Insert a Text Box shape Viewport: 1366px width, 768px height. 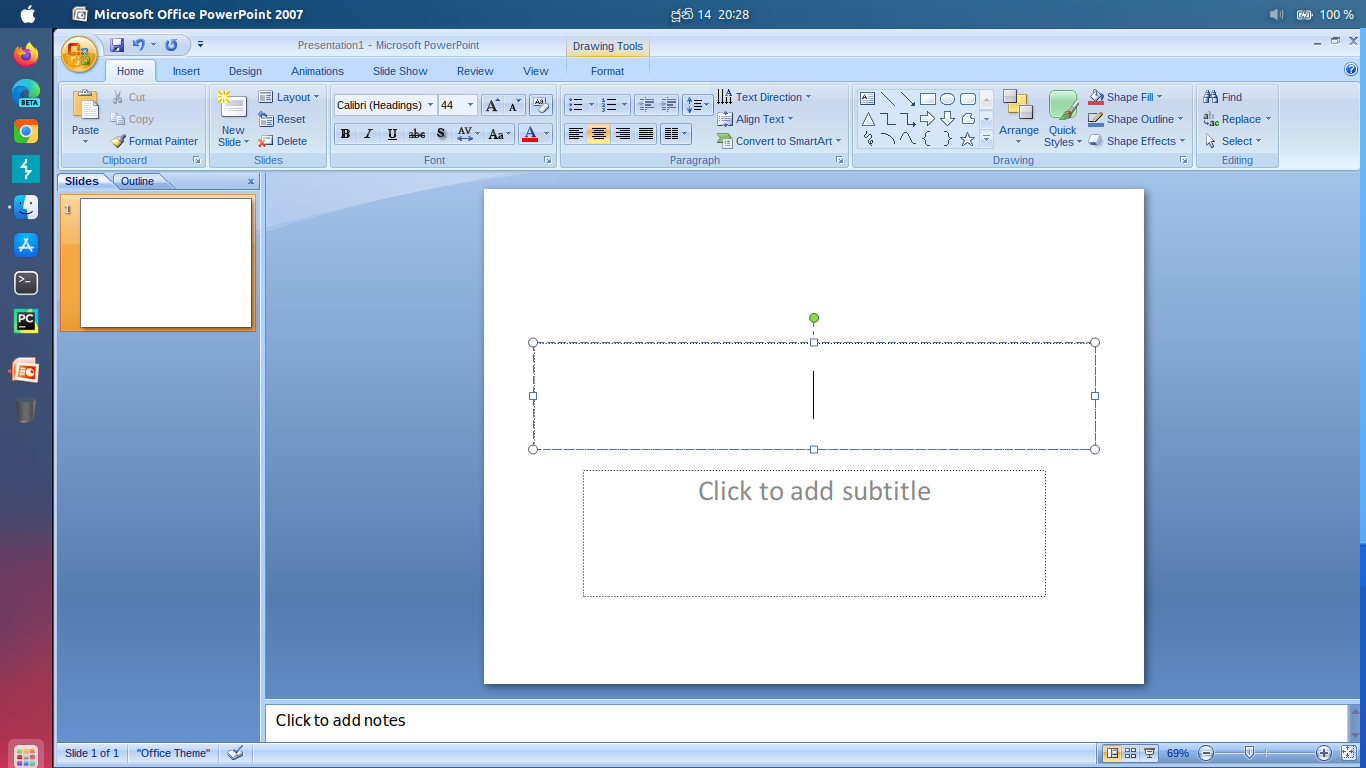click(867, 99)
